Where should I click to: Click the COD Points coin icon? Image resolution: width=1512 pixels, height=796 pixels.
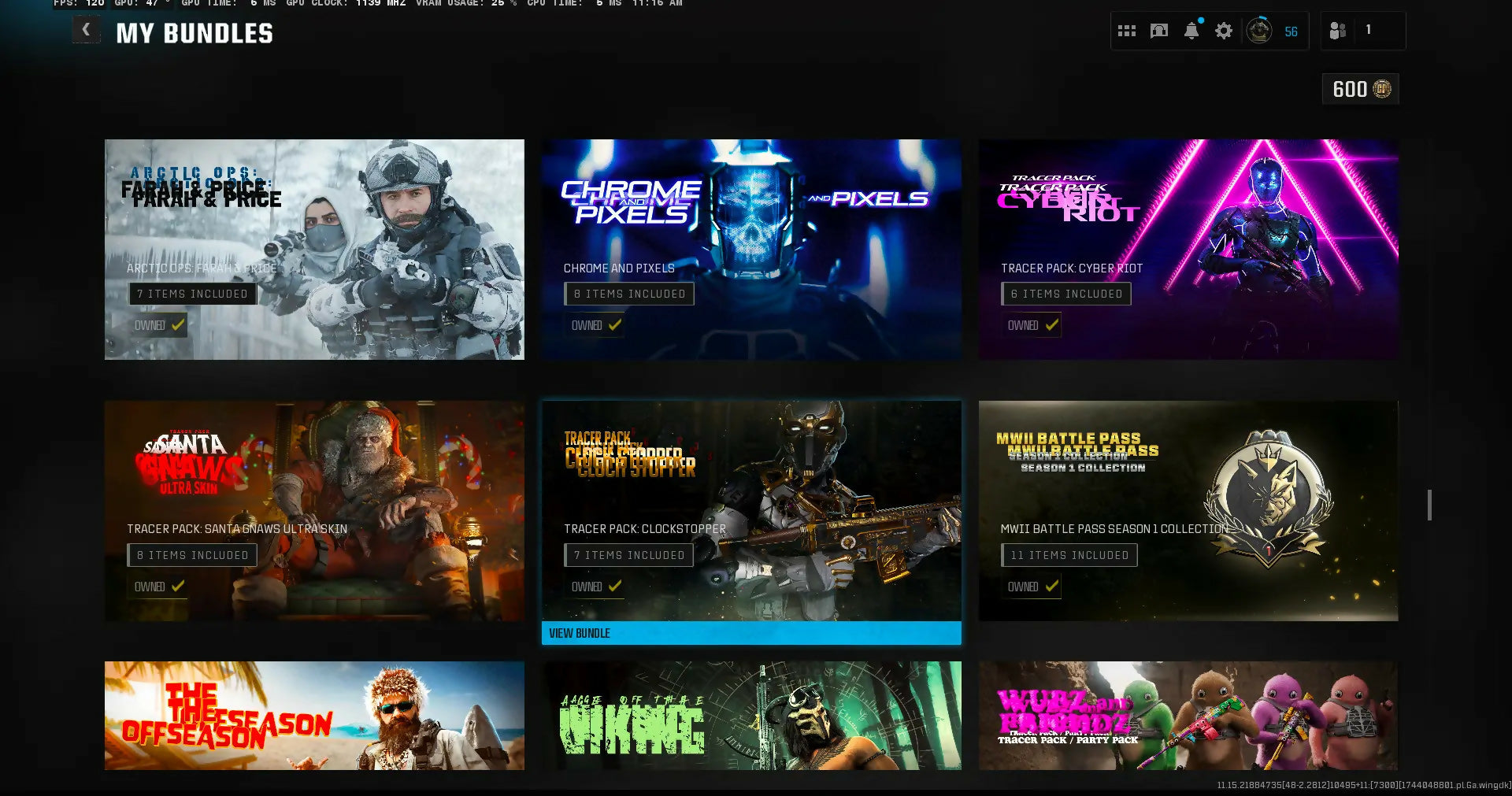(1382, 89)
